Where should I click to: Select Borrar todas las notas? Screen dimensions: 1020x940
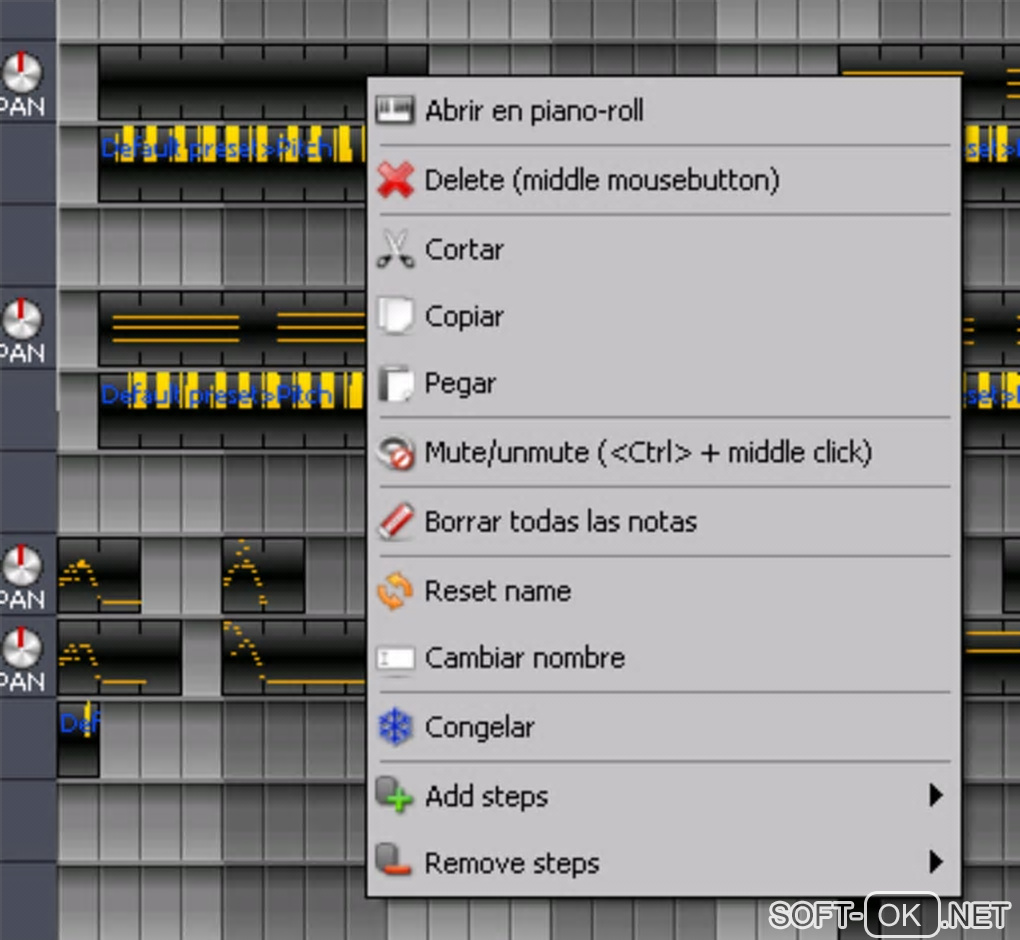664,521
